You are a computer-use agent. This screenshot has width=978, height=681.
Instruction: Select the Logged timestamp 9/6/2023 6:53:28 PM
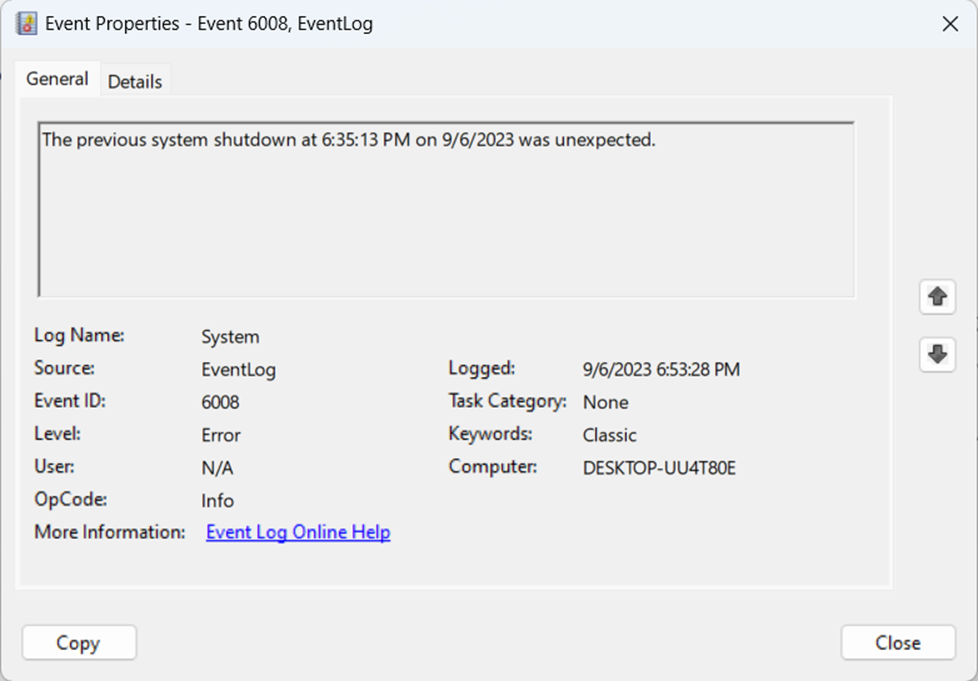pyautogui.click(x=661, y=370)
